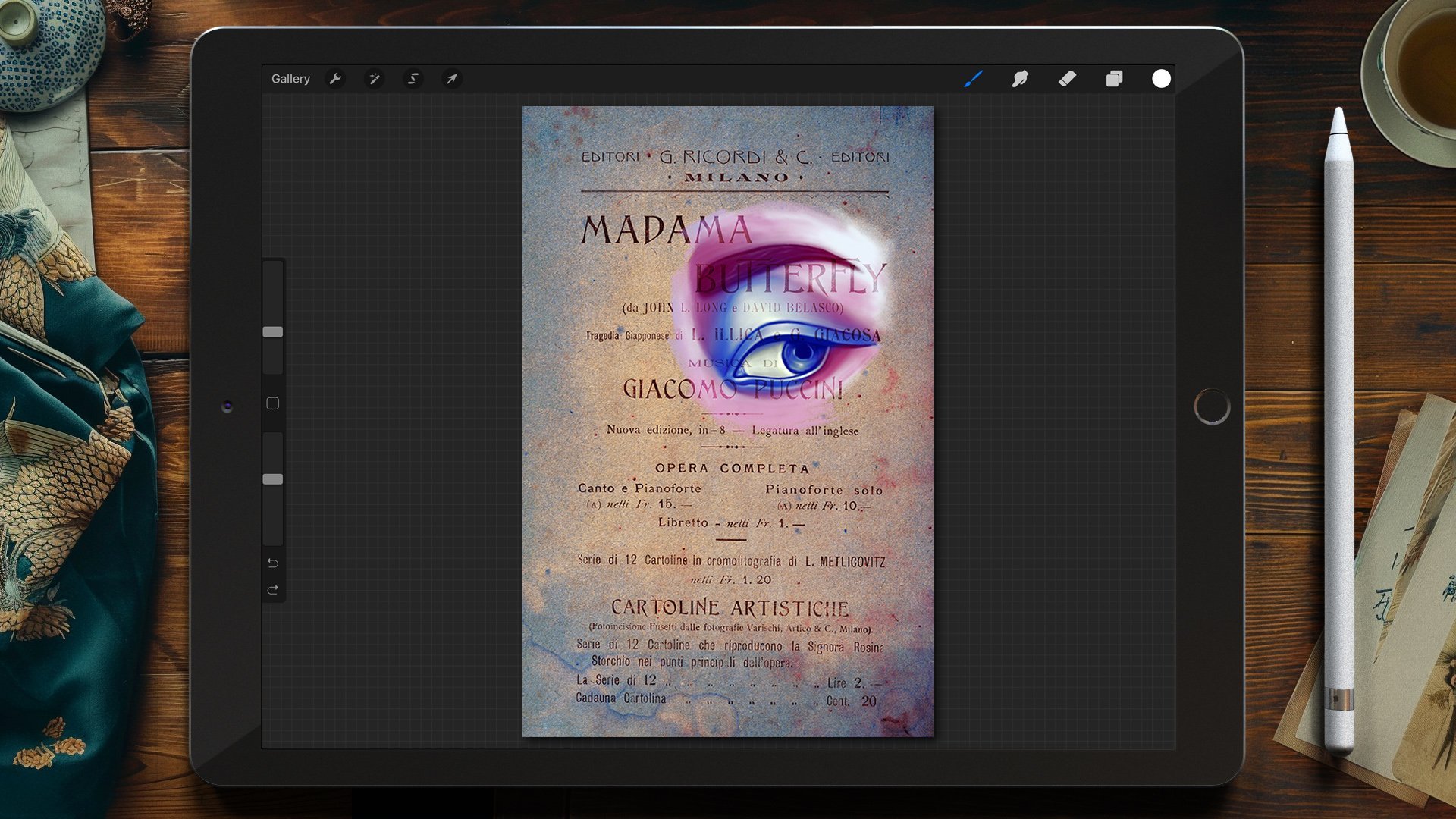Tap the undo arrow
The width and height of the screenshot is (1456, 819).
(273, 563)
